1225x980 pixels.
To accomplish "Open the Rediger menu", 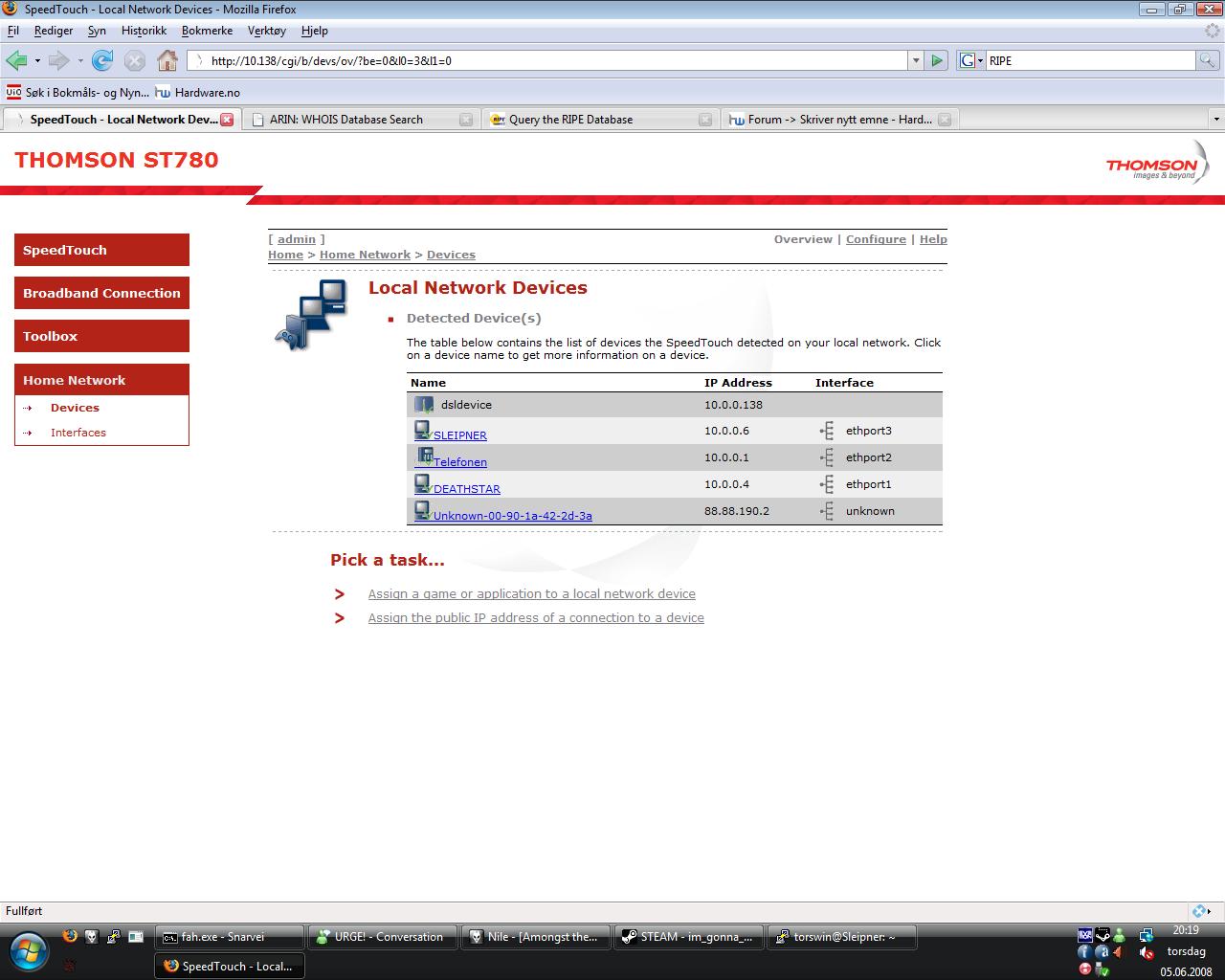I will click(54, 31).
